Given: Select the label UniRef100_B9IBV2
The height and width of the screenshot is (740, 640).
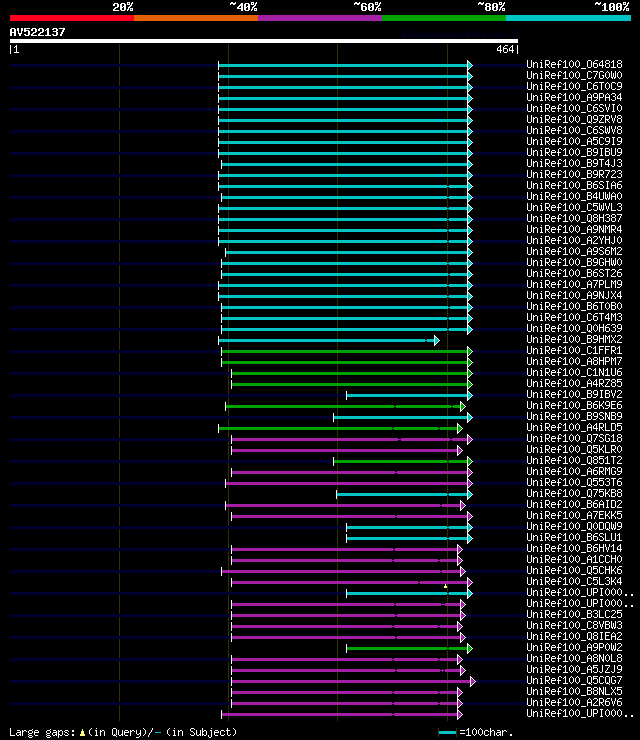Looking at the screenshot, I should coord(574,394).
